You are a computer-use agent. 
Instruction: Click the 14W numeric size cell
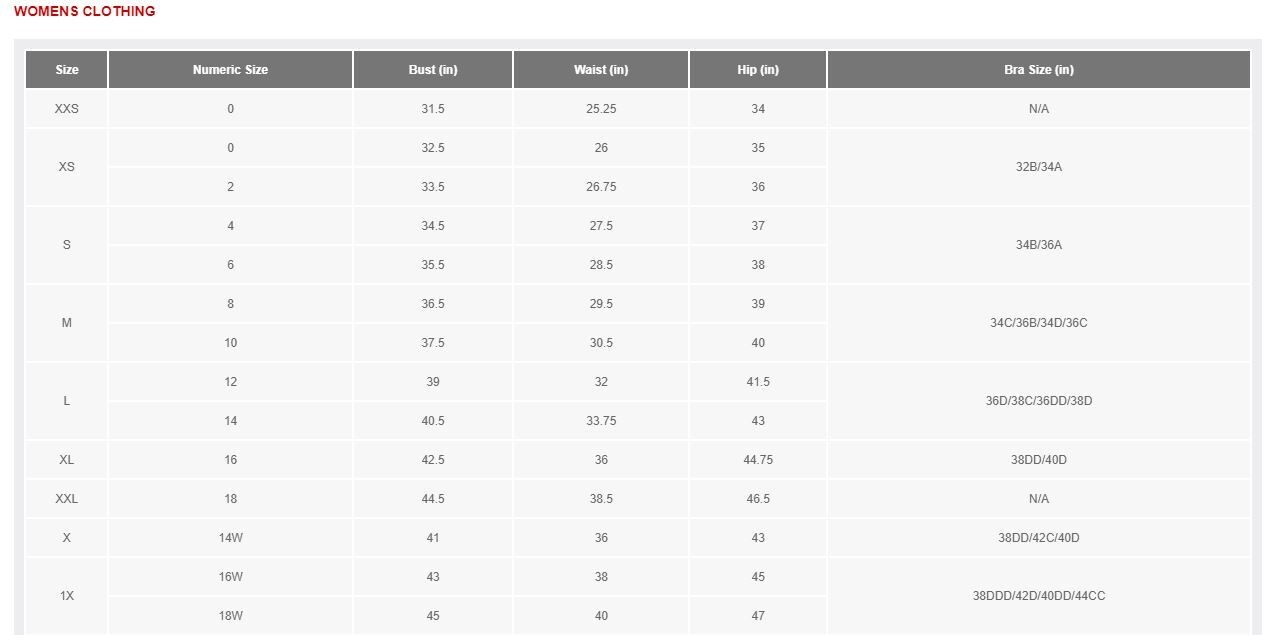tap(230, 538)
